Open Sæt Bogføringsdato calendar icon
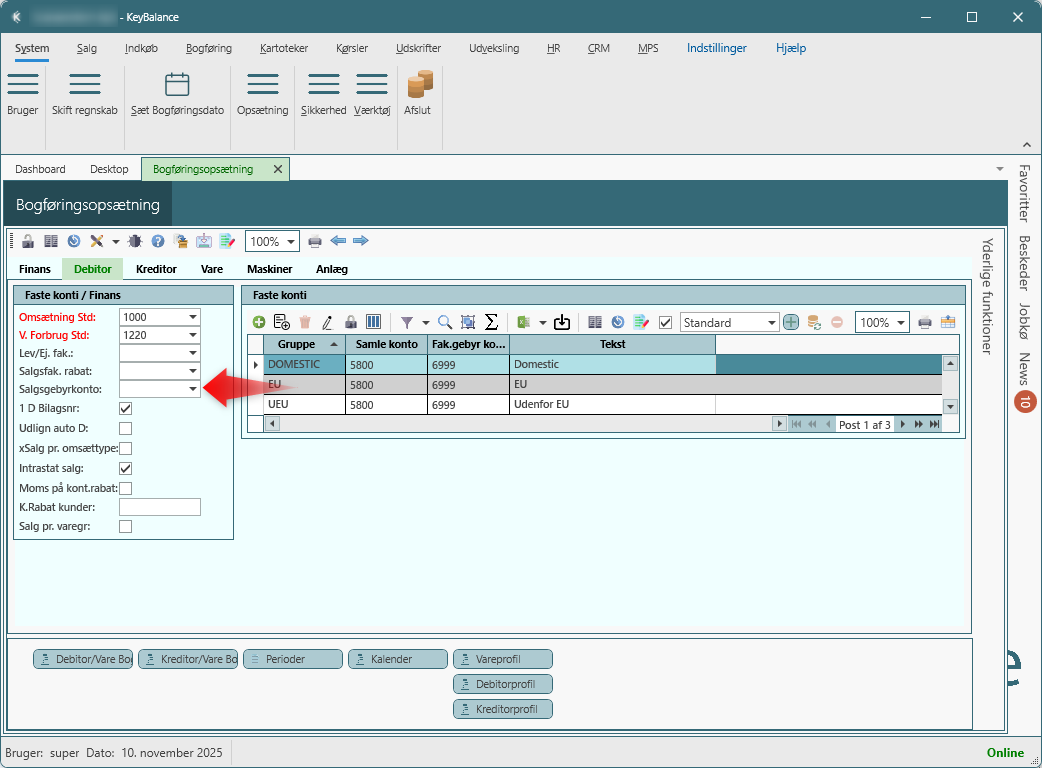Screen dimensions: 1042x768 pyautogui.click(x=177, y=85)
